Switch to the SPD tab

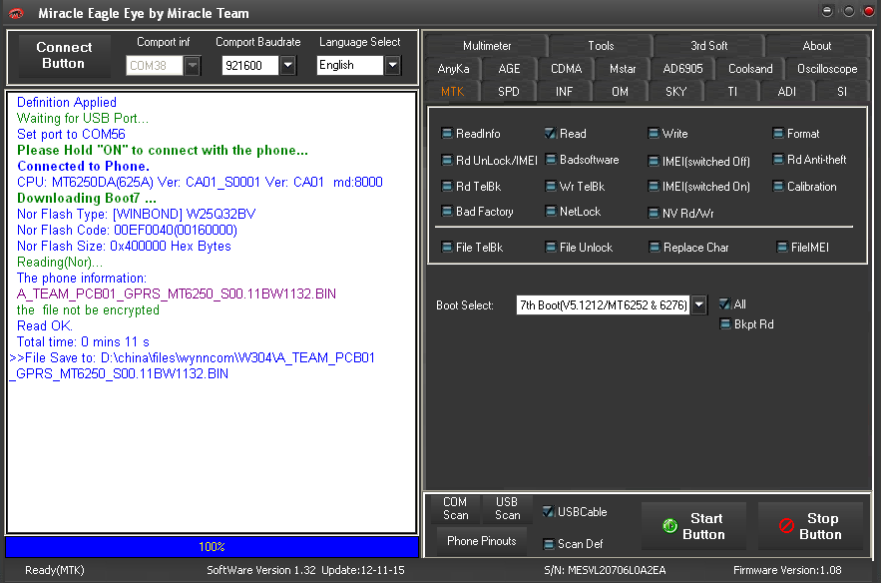click(x=508, y=92)
